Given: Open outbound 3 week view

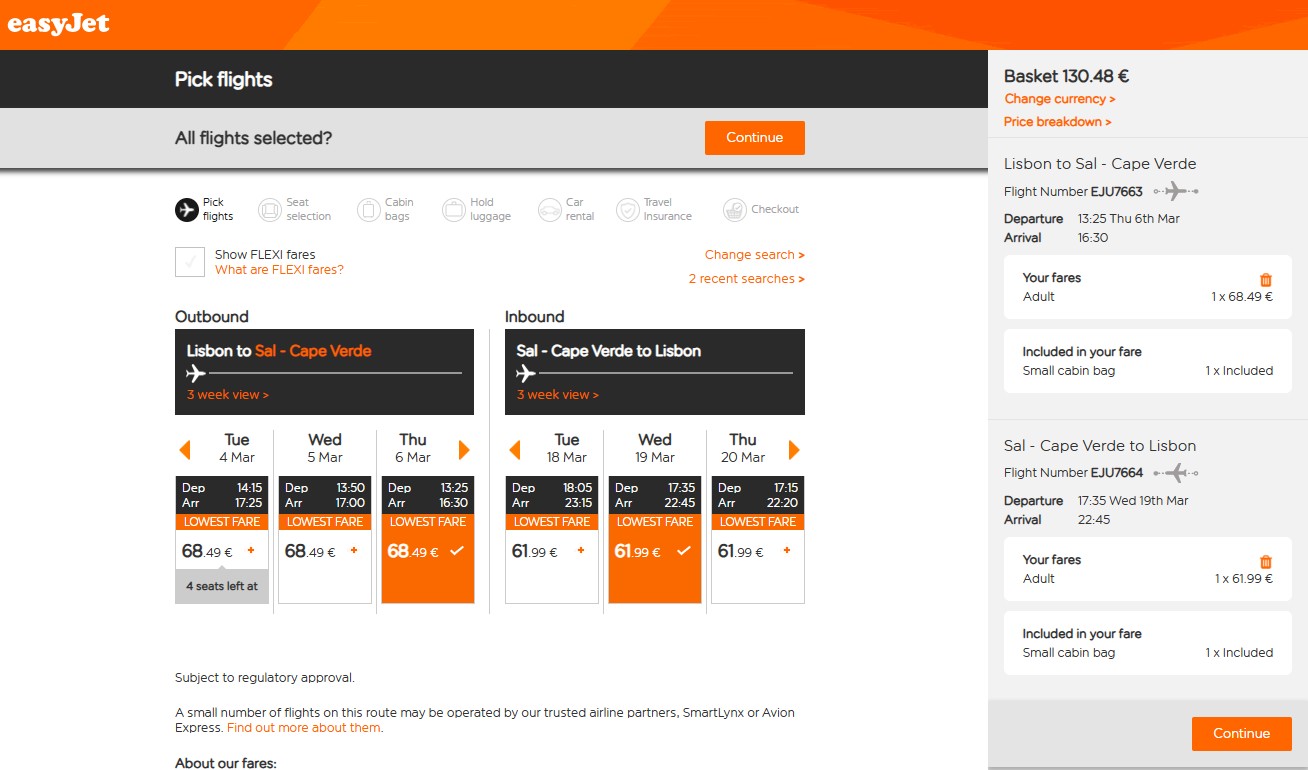Looking at the screenshot, I should tap(228, 395).
